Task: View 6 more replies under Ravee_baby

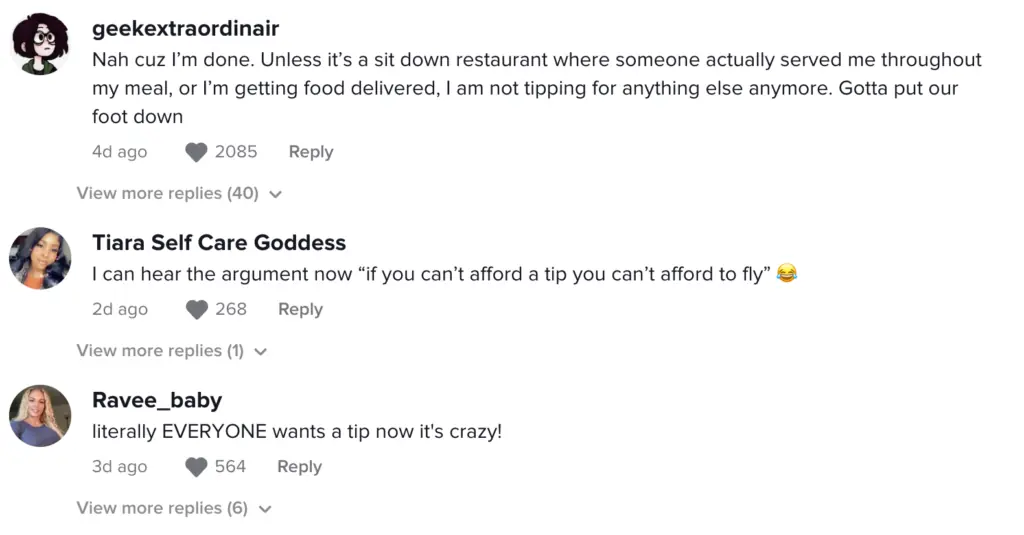Action: tap(162, 508)
